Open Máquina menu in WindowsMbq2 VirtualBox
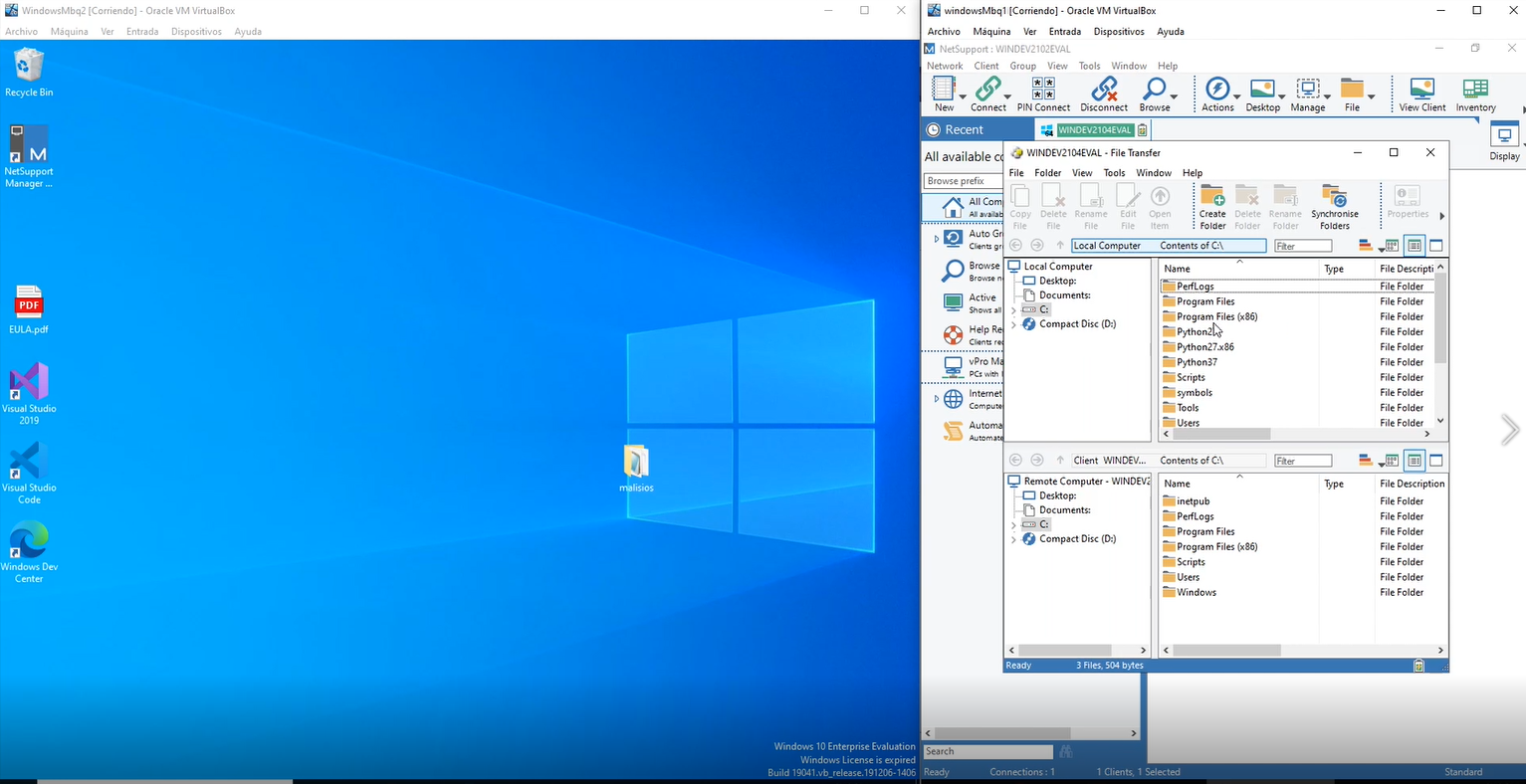This screenshot has height=784, width=1526. [69, 31]
